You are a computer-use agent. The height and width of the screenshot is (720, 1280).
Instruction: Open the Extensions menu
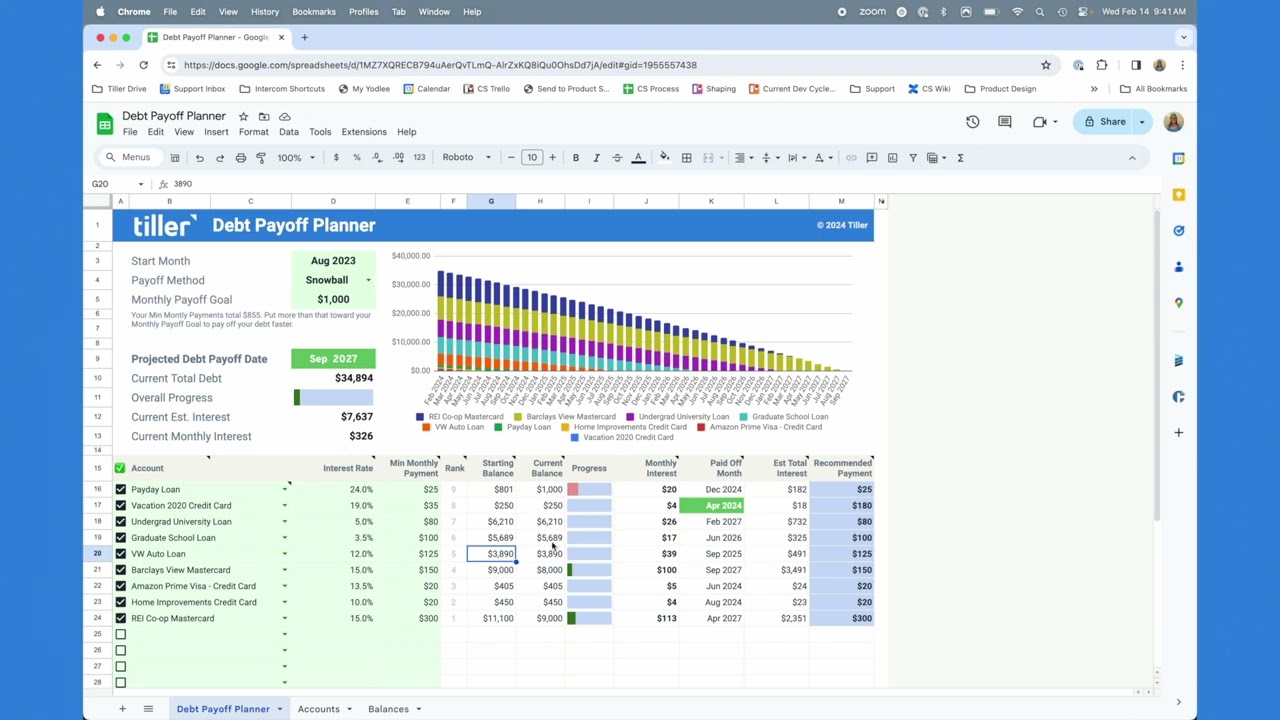pos(364,132)
